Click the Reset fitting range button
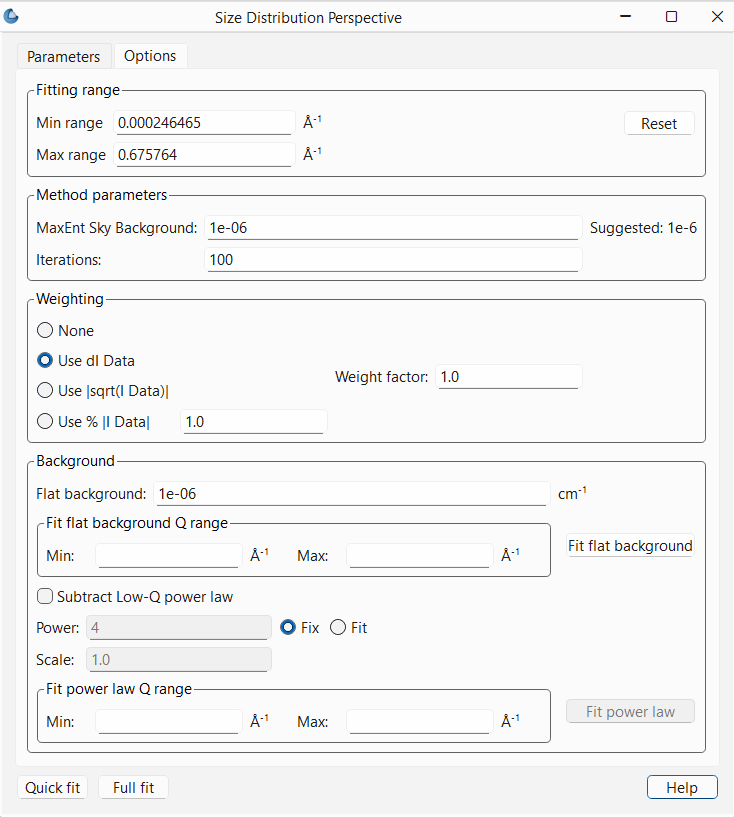 (x=659, y=124)
